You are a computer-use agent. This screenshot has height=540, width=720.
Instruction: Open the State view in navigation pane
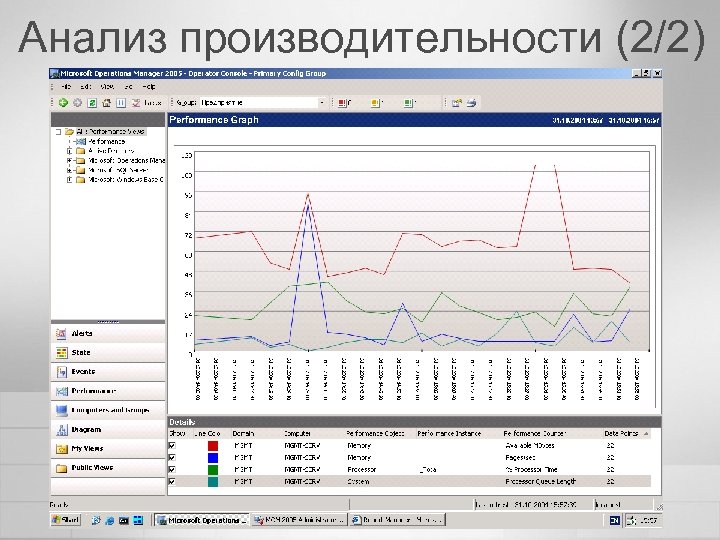tap(108, 353)
